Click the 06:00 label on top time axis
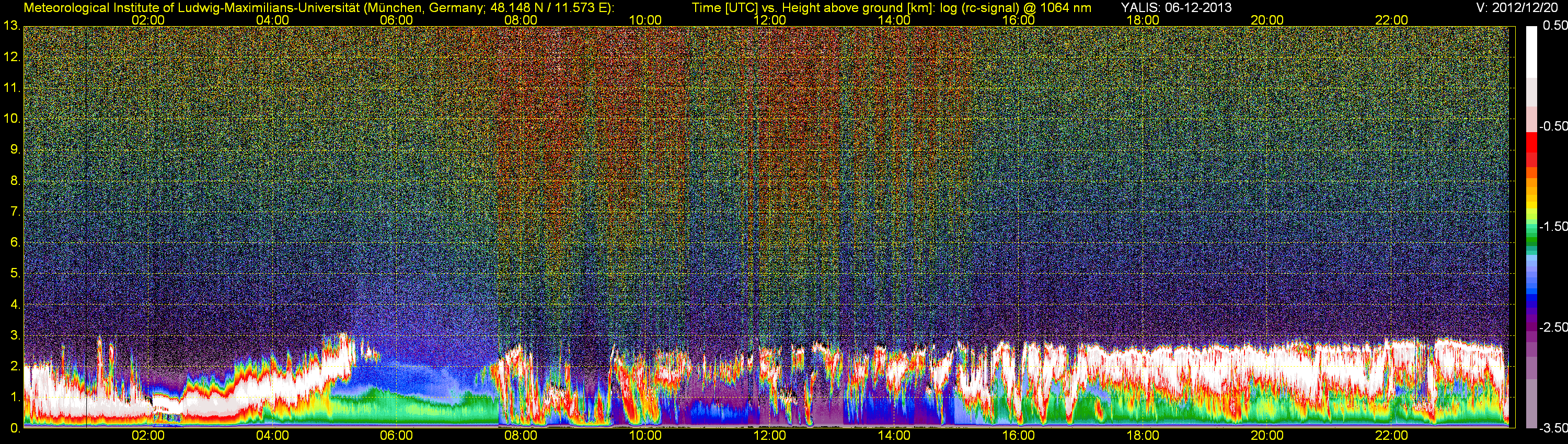 pos(396,20)
